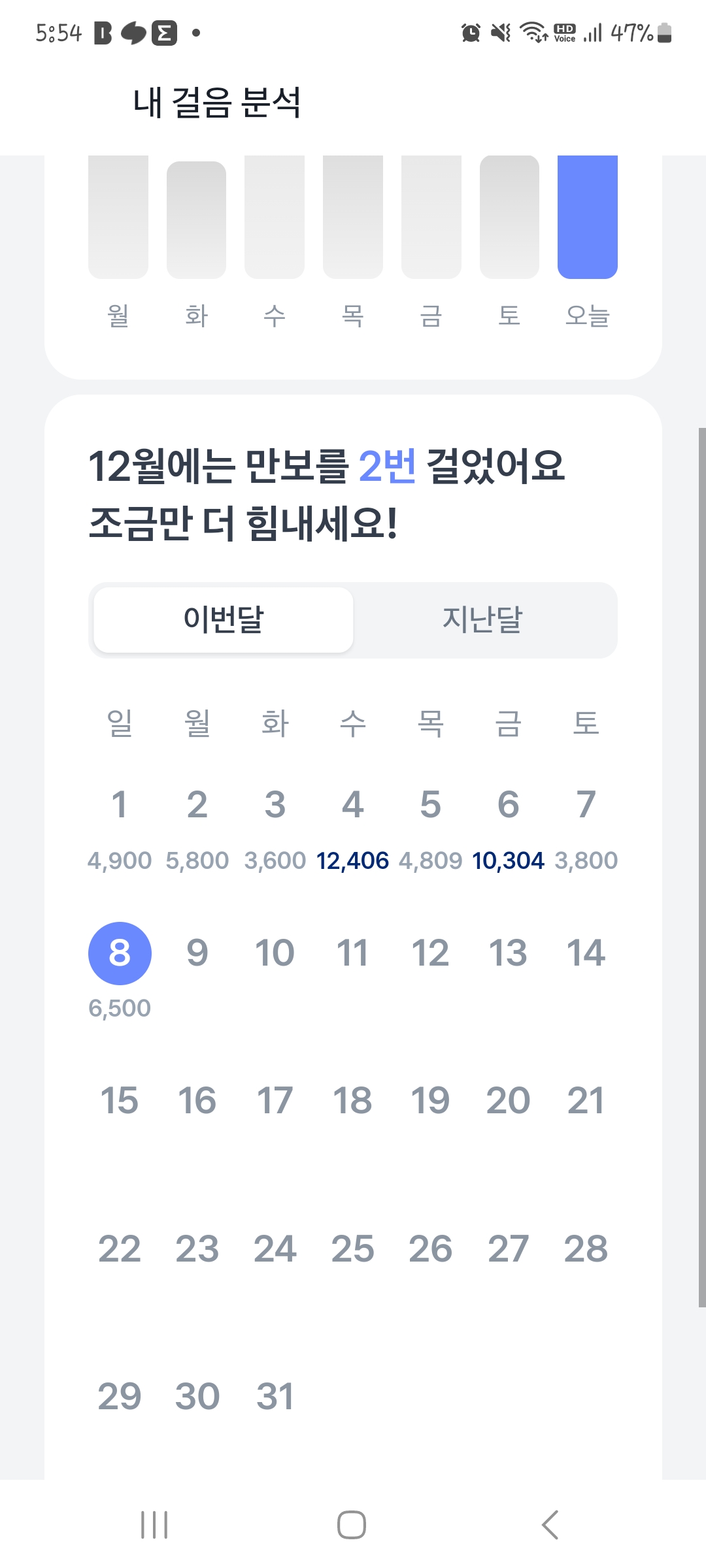
Task: Select the highlighted date 8 in calendar
Action: [120, 953]
